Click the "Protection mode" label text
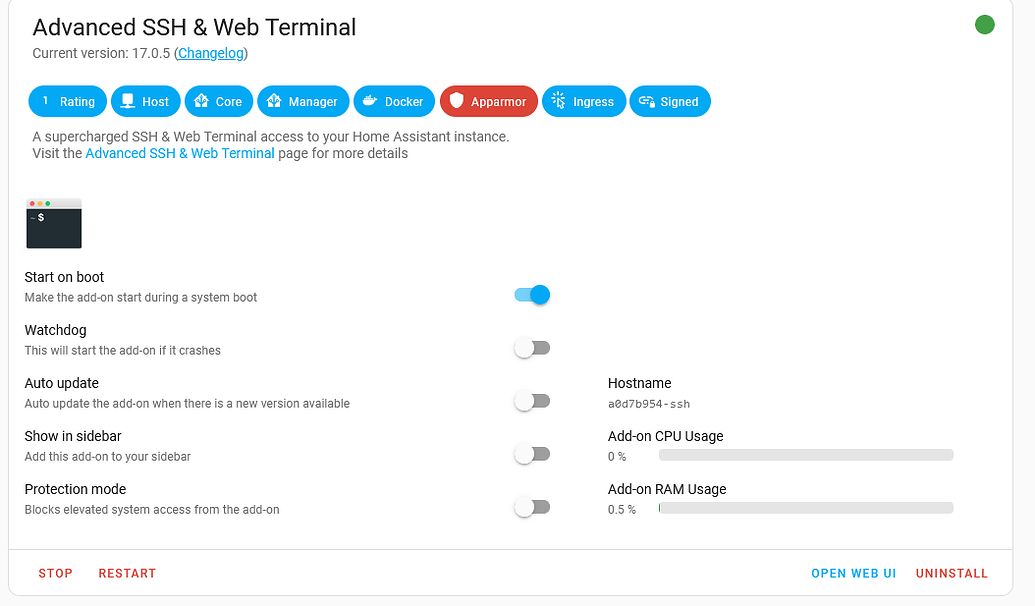1035x606 pixels. [75, 489]
